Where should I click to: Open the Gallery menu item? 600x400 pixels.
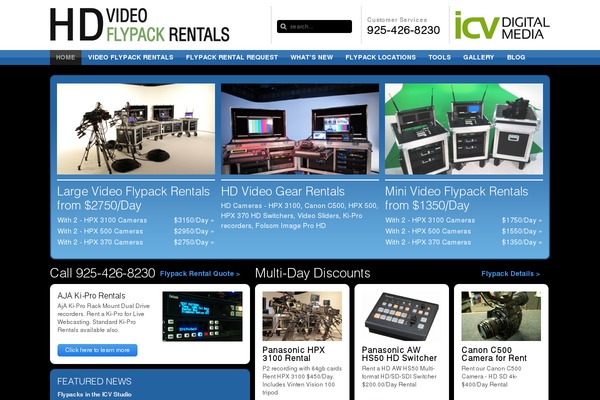pos(479,57)
